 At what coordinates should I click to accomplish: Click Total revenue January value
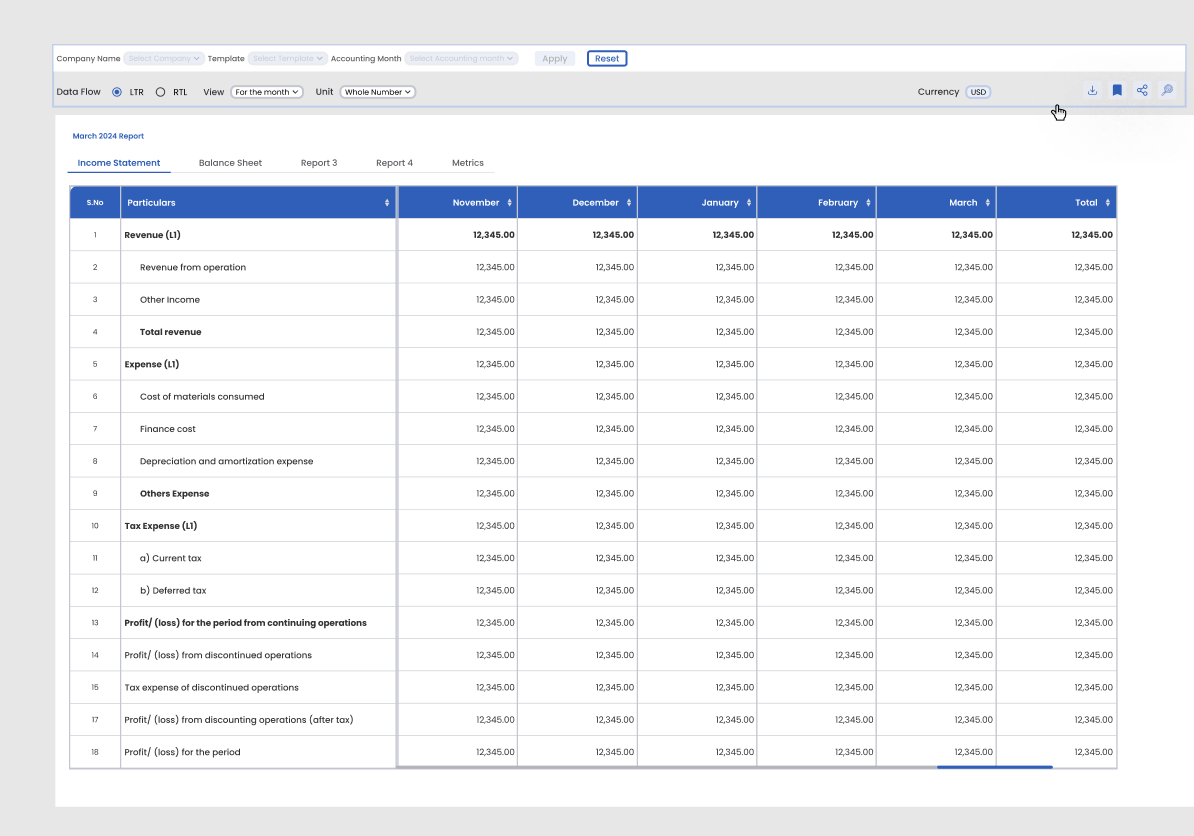tap(734, 332)
